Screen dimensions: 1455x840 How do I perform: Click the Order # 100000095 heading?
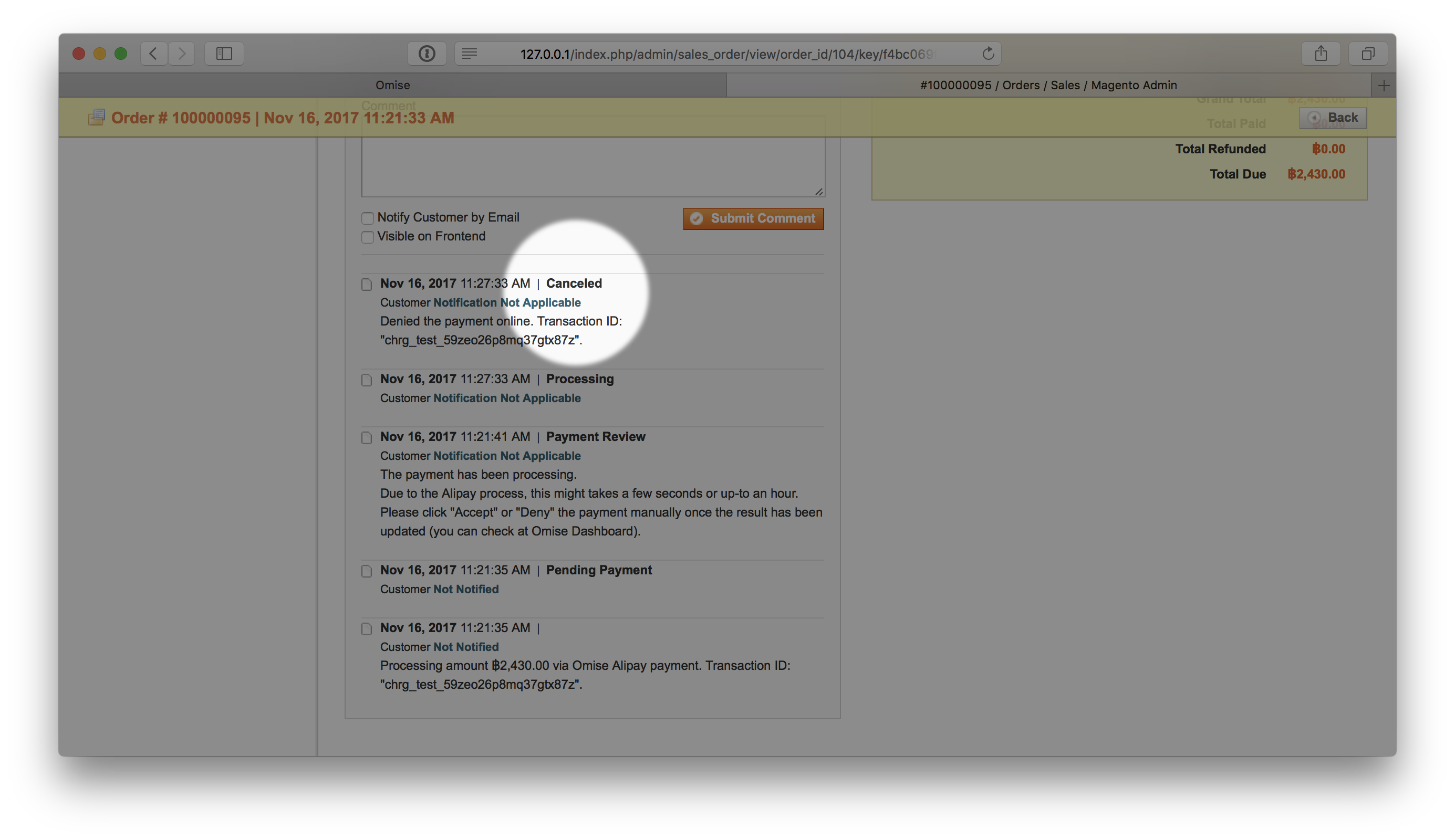click(282, 118)
